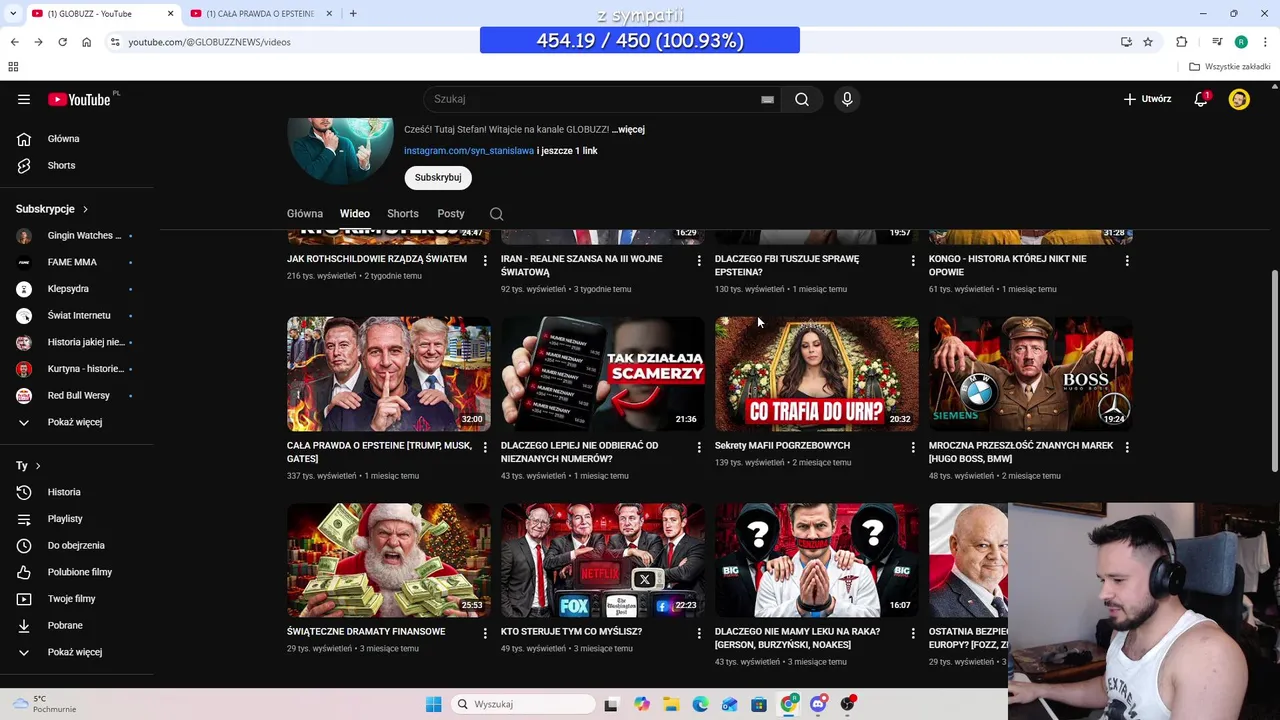Click the page vertical scrollbar
This screenshot has height=720, width=1280.
pyautogui.click(x=1274, y=373)
